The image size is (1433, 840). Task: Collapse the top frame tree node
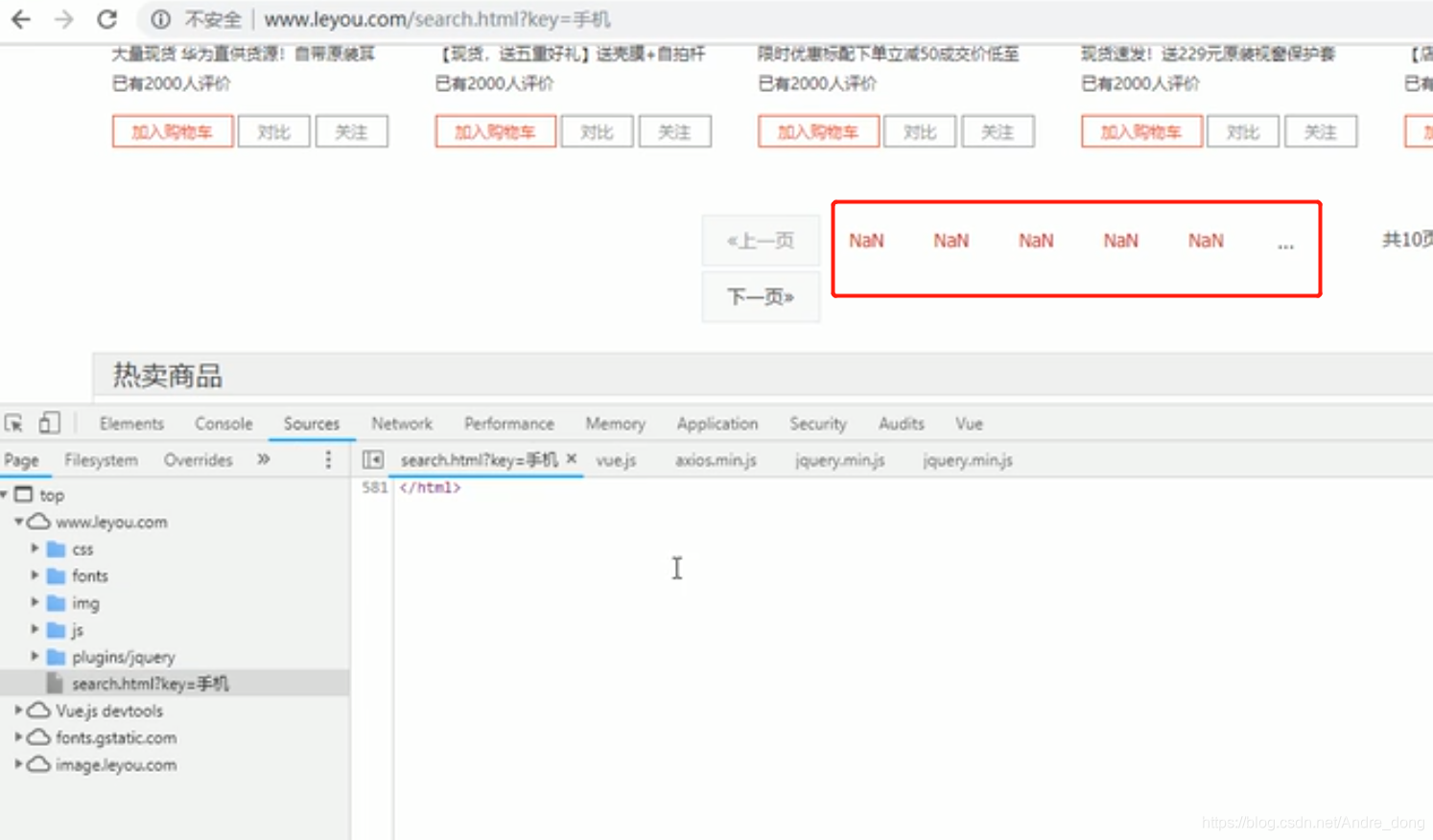click(4, 495)
